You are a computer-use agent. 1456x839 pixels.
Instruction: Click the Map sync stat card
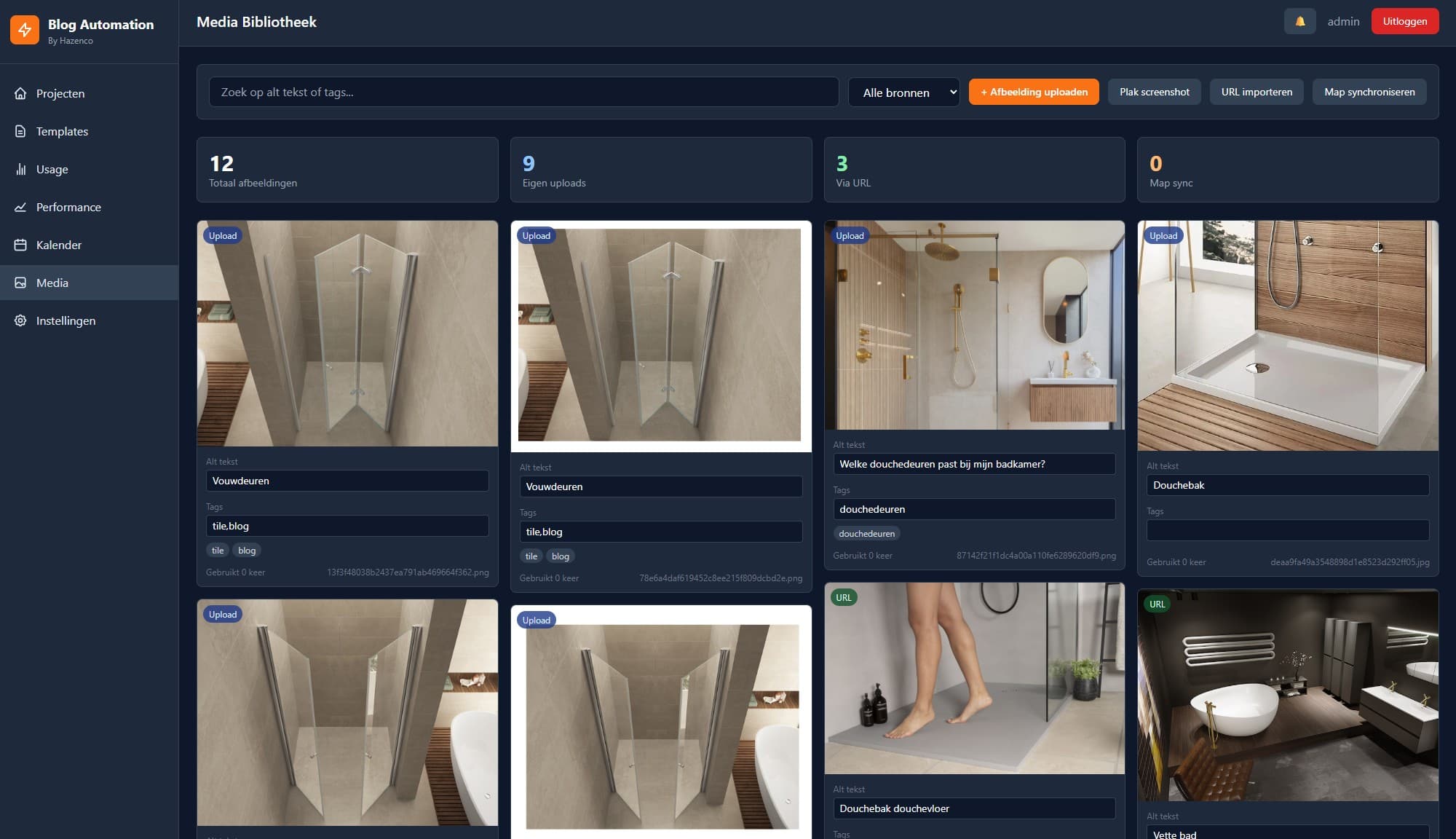[x=1288, y=170]
